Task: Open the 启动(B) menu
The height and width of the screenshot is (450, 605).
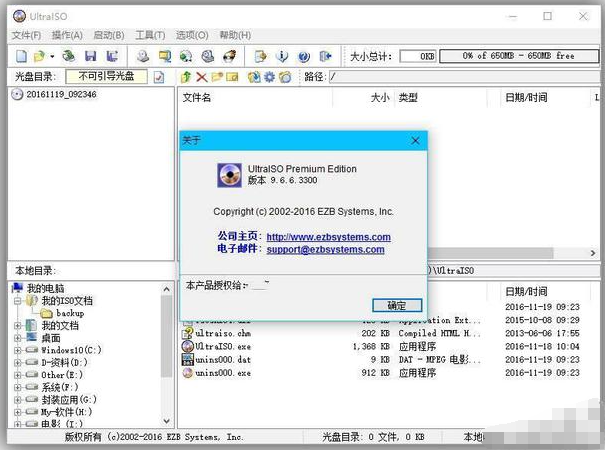Action: click(109, 36)
